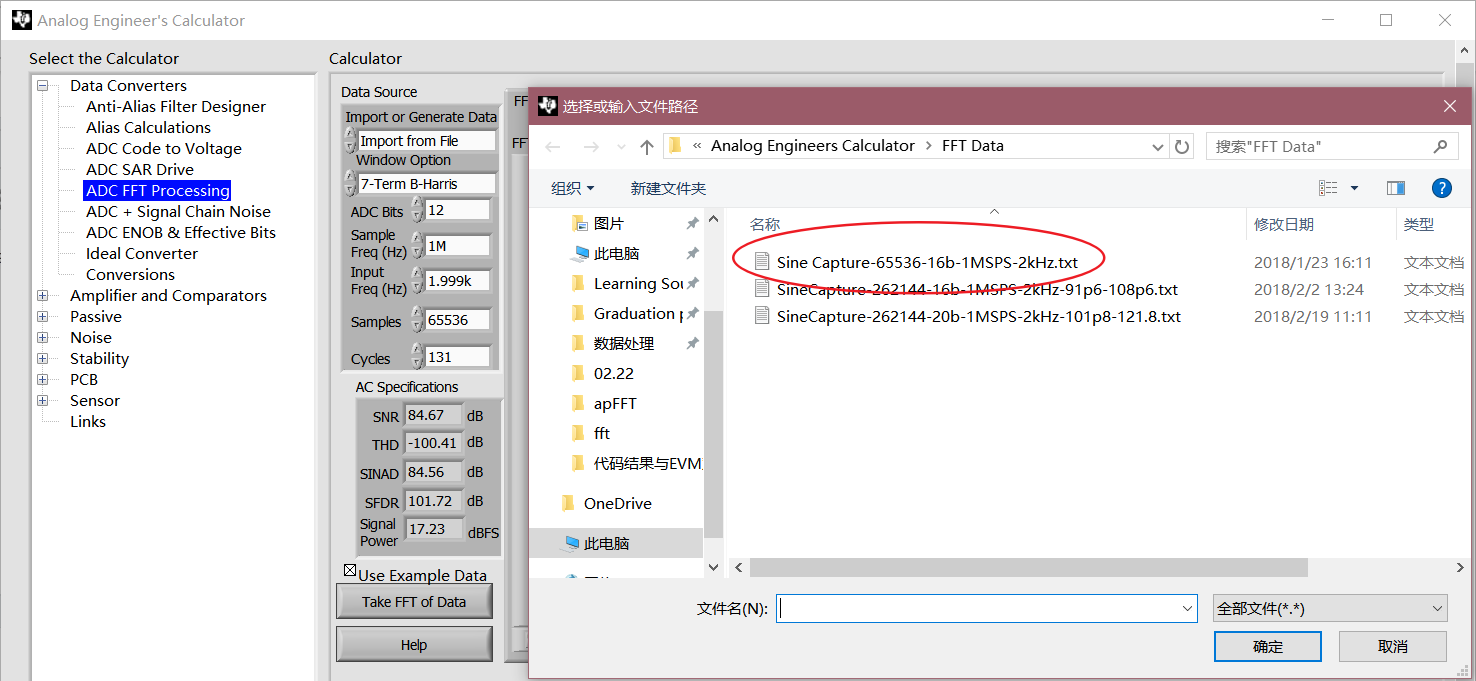Expand the Passive tree node
The width and height of the screenshot is (1476, 681).
pyautogui.click(x=43, y=317)
